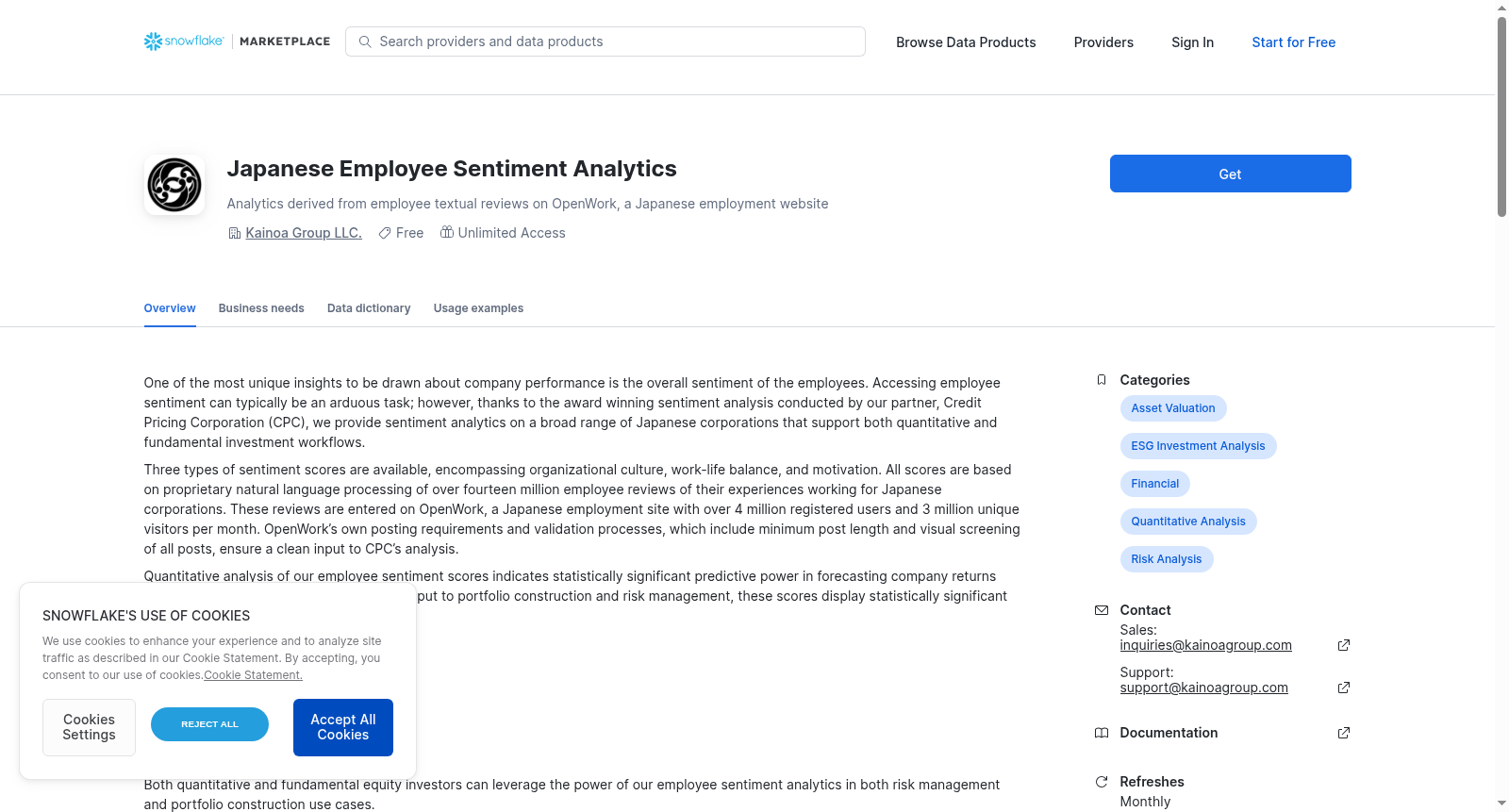1509x812 pixels.
Task: Click Accept All Cookies button
Action: 343,727
